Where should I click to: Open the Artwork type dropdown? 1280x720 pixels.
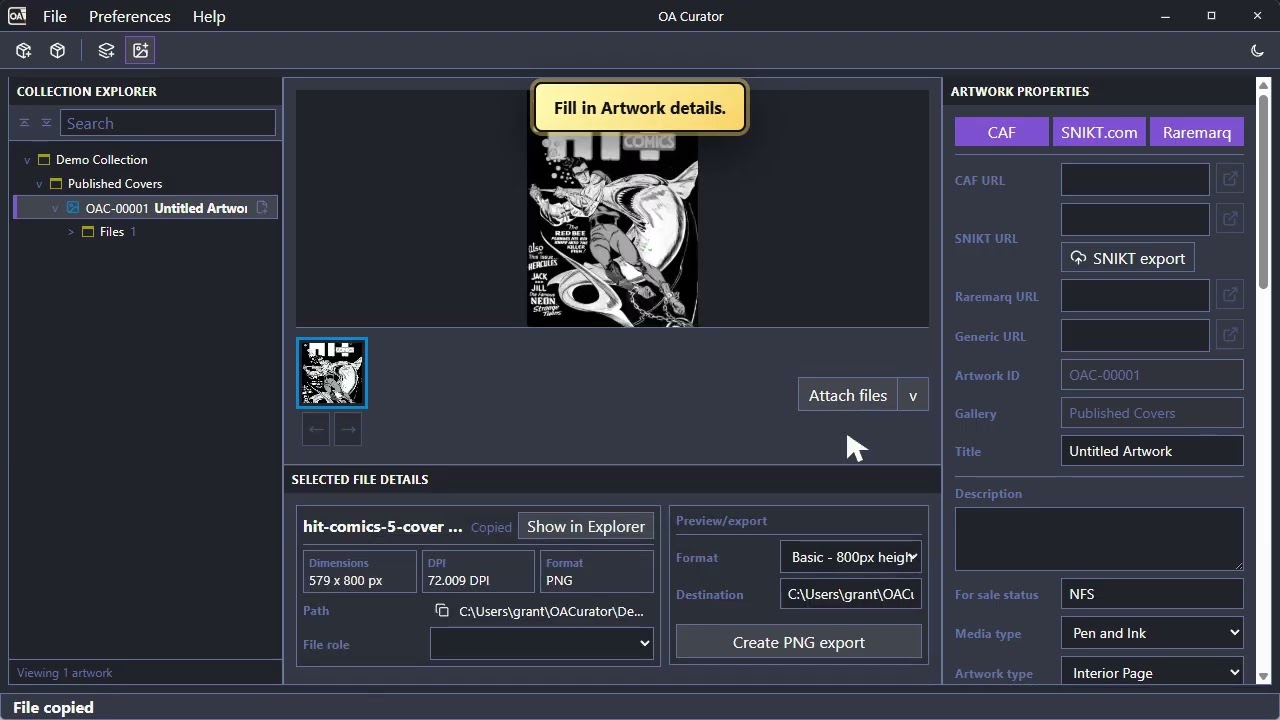[x=1152, y=673]
